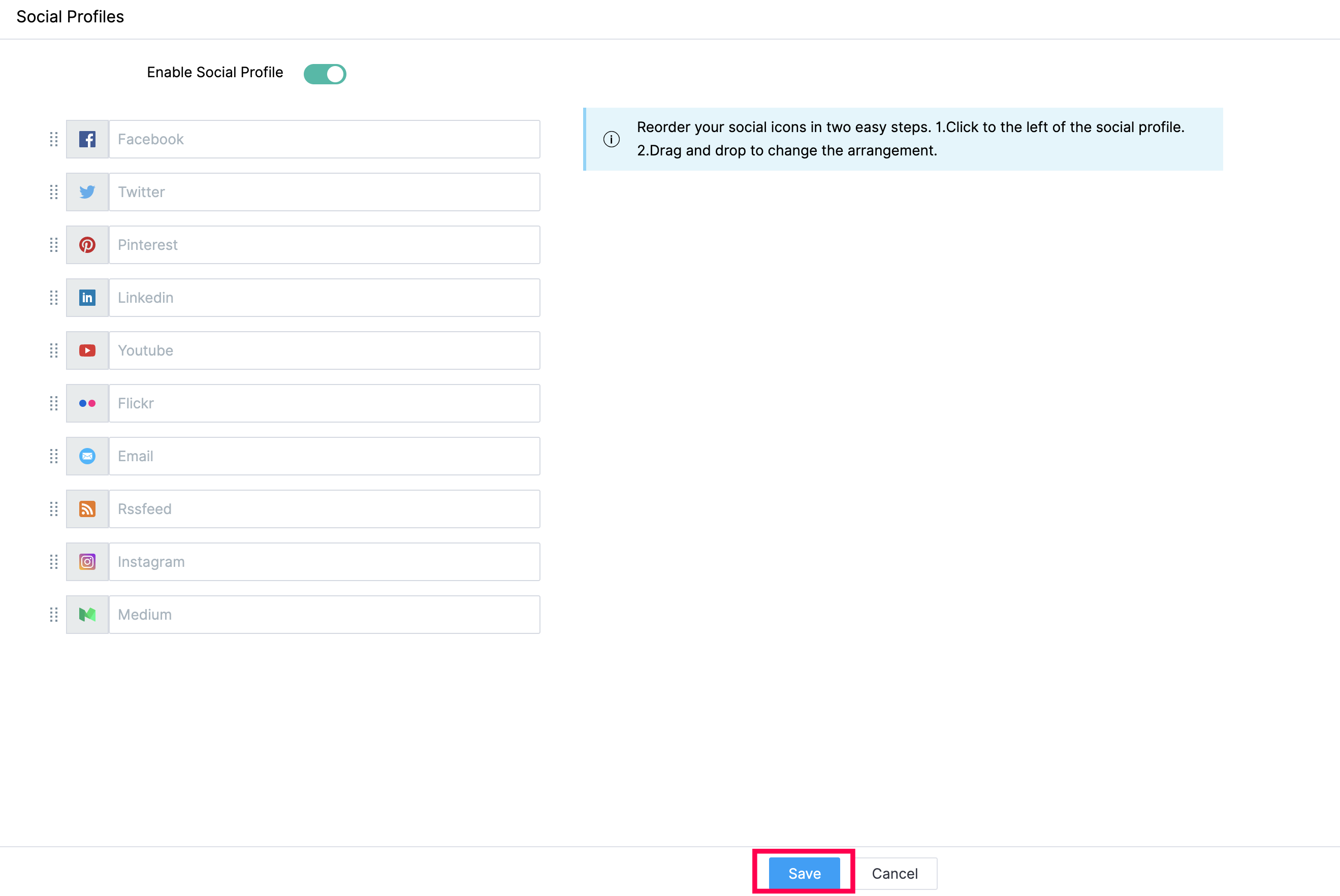Select the Rssfeed input box
Screen dimensions: 1340x896
324,508
